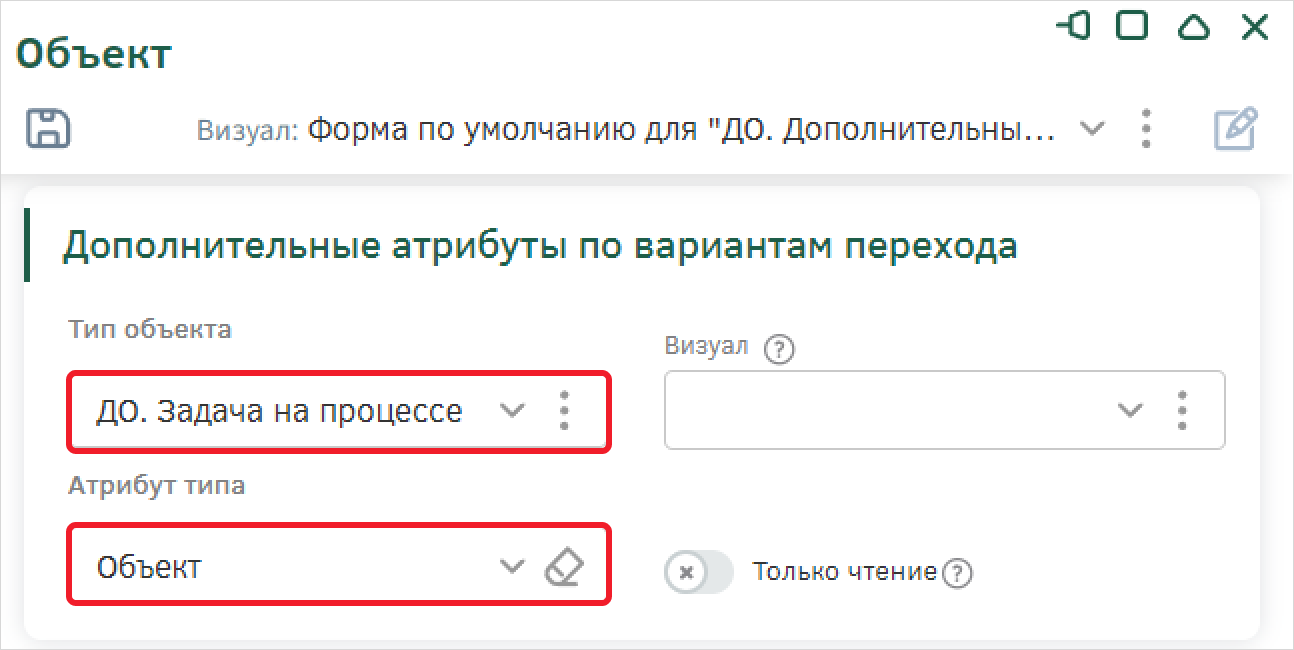Open three-dot menu in empty Визуал field
1294x650 pixels.
pyautogui.click(x=1182, y=410)
